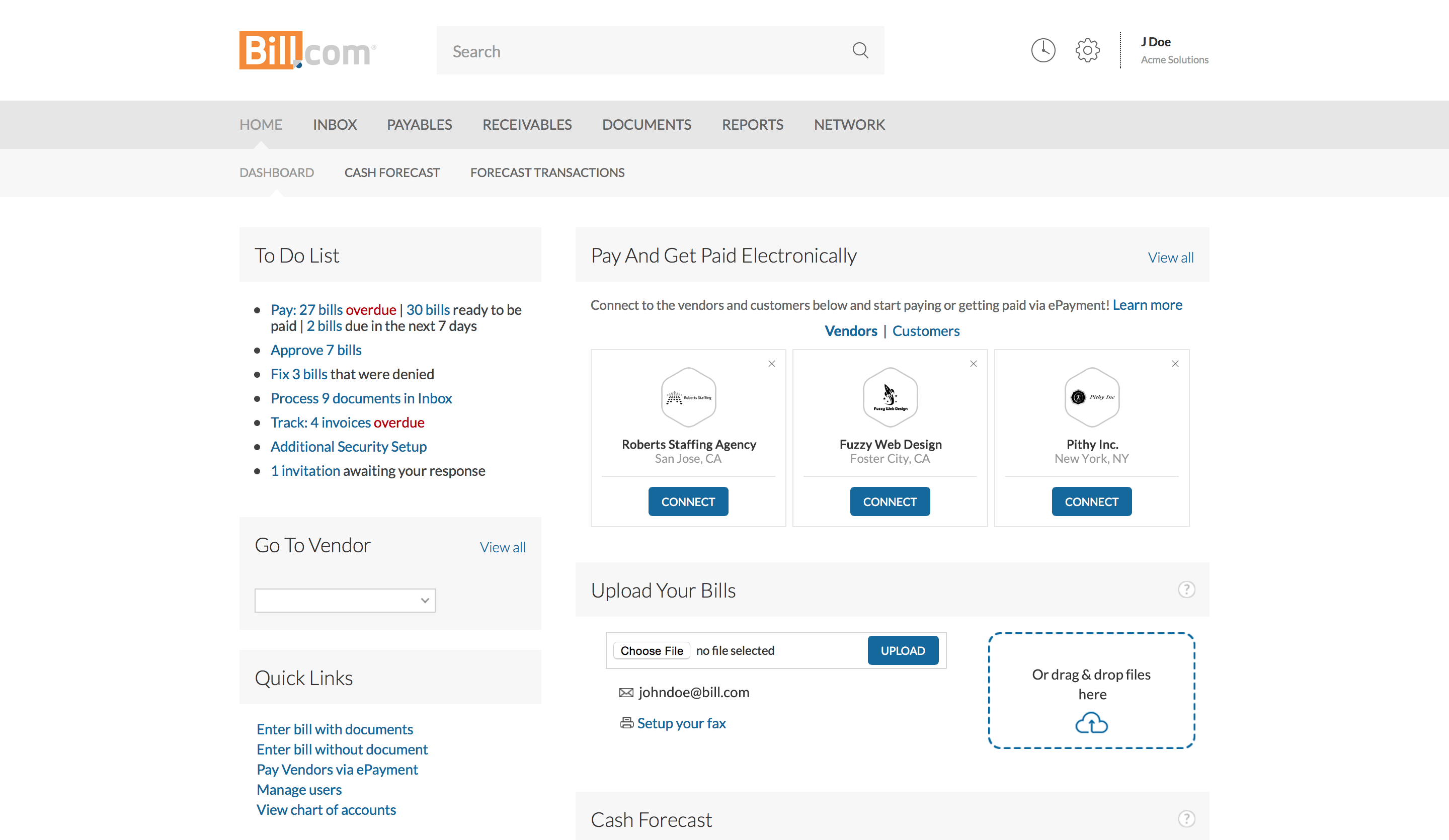Click Choose File button for upload
This screenshot has height=840, width=1449.
coord(650,650)
